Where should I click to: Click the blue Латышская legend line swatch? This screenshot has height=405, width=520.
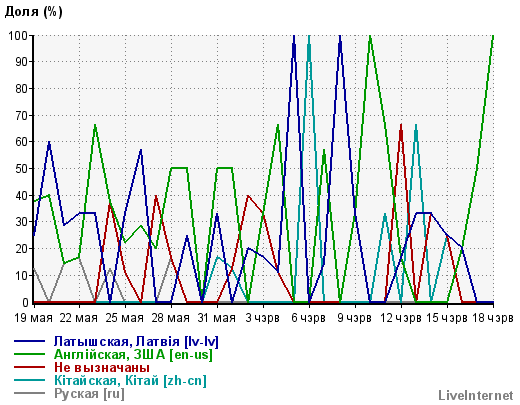tap(29, 341)
